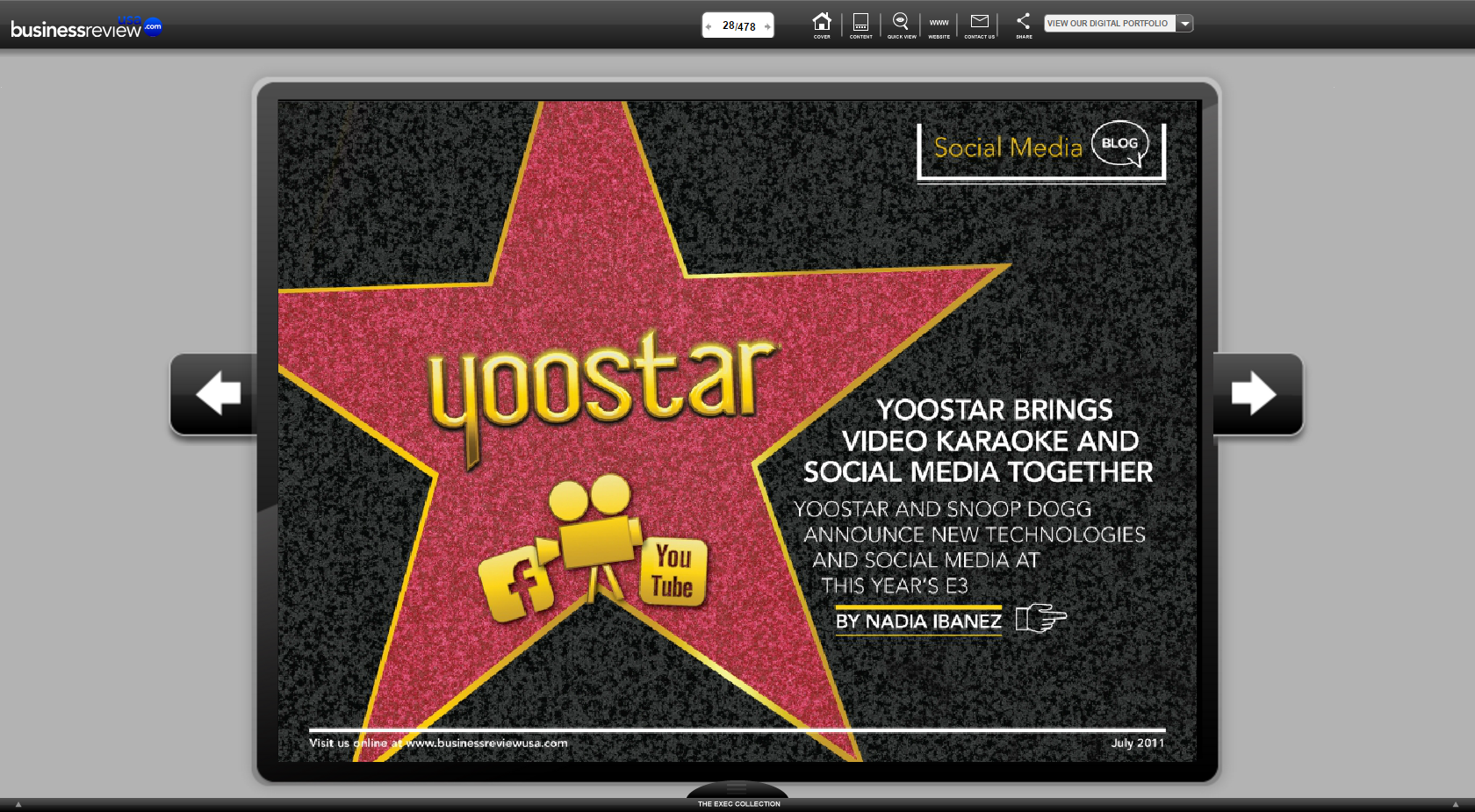
Task: Go to the magazine Cover via home icon
Action: 822,24
